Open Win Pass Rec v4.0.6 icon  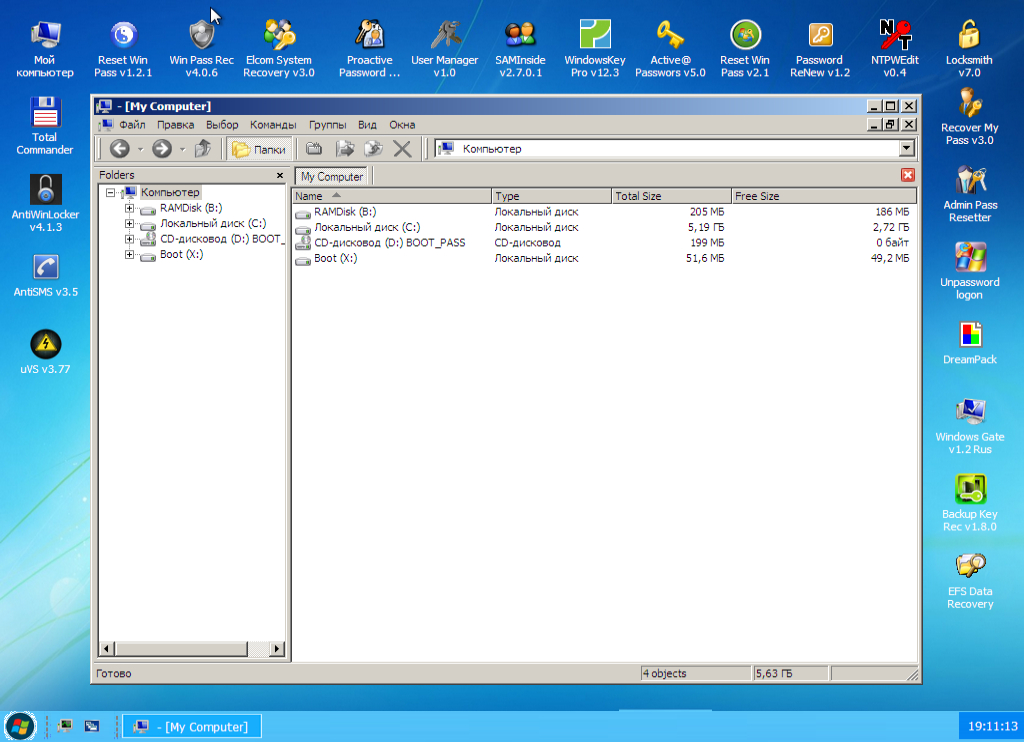tap(201, 48)
